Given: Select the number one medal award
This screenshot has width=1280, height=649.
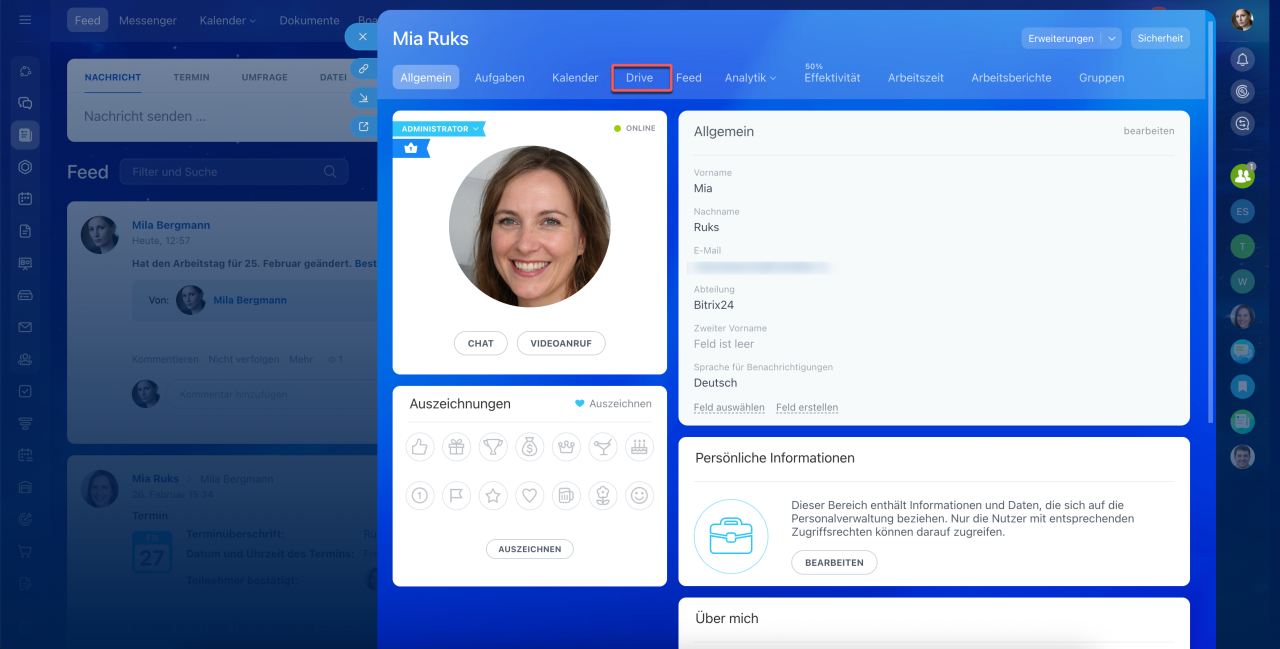Looking at the screenshot, I should click(420, 495).
